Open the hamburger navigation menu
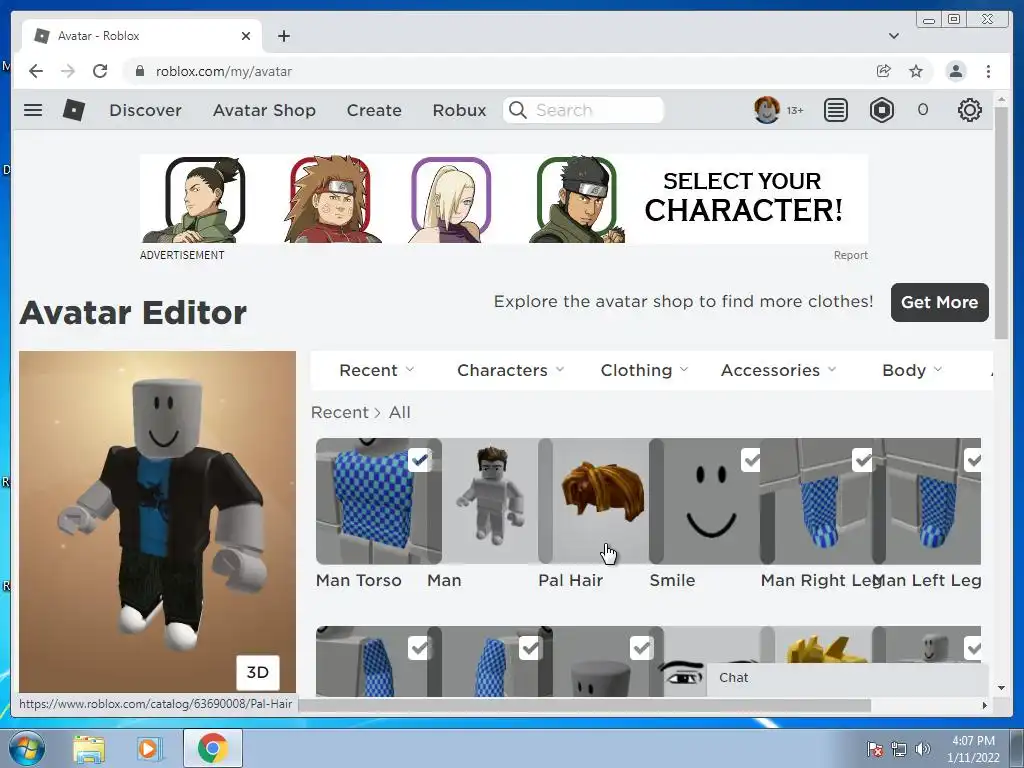 33,110
